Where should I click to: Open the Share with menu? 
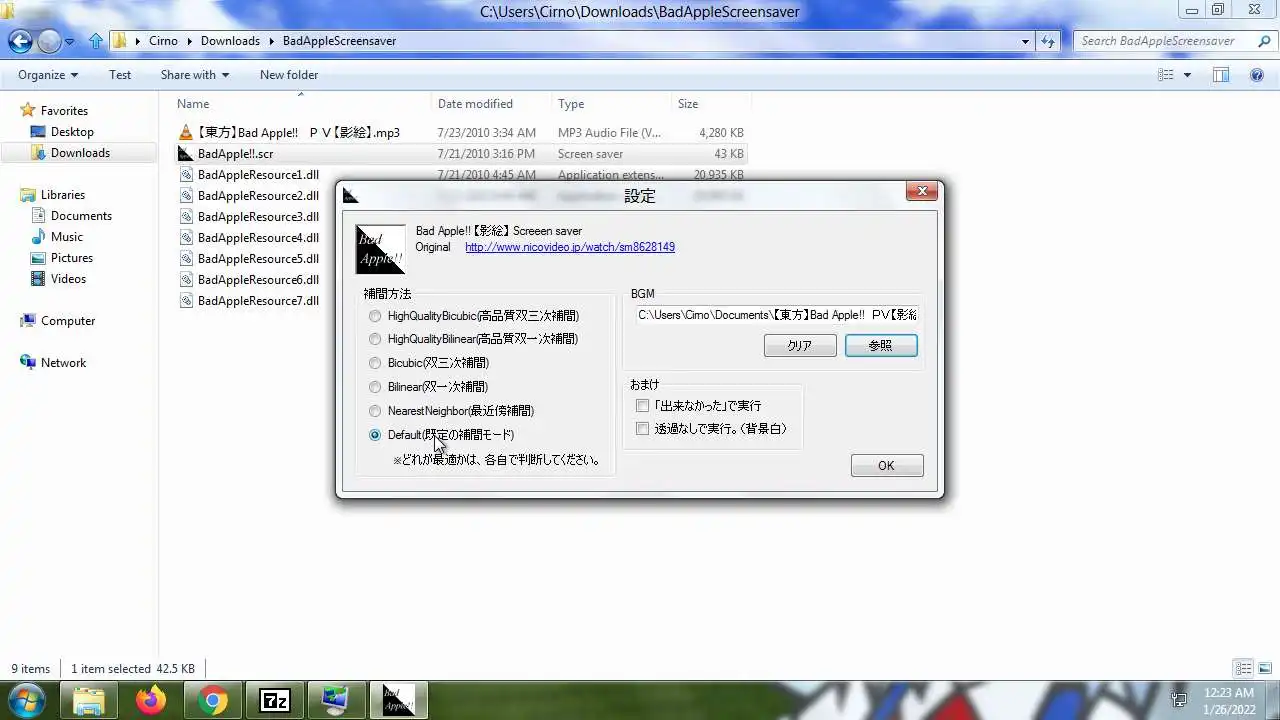click(x=195, y=75)
